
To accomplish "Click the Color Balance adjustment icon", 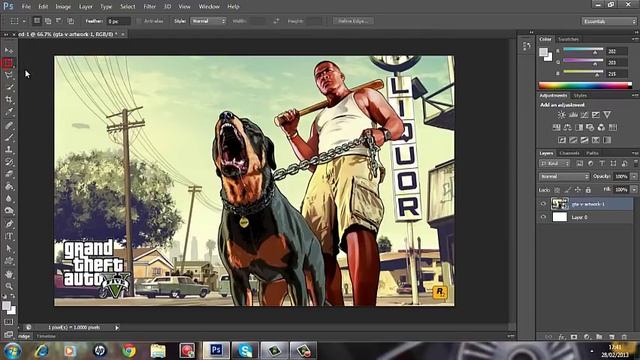I will click(567, 128).
